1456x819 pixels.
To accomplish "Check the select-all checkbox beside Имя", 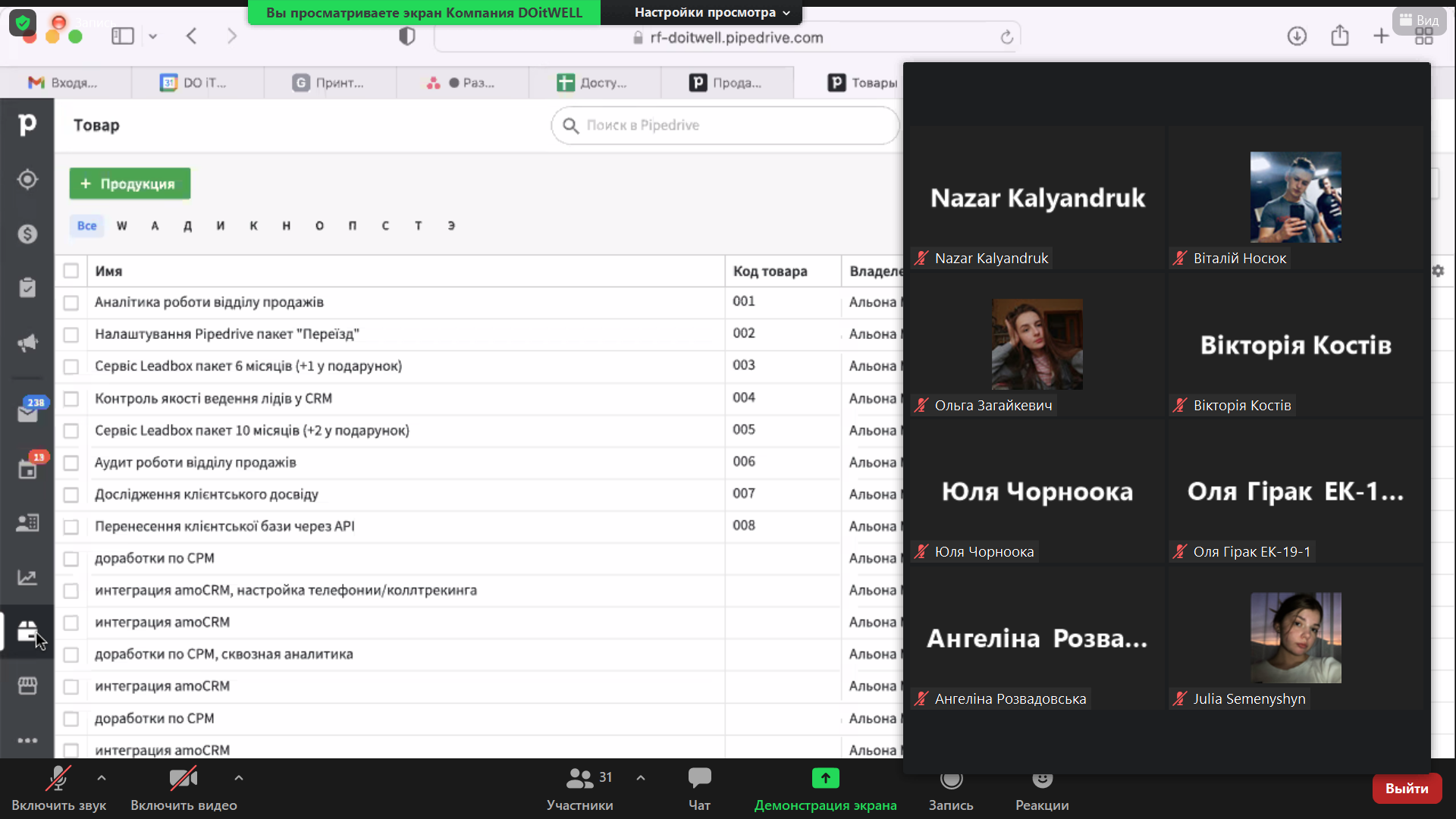I will tap(71, 271).
